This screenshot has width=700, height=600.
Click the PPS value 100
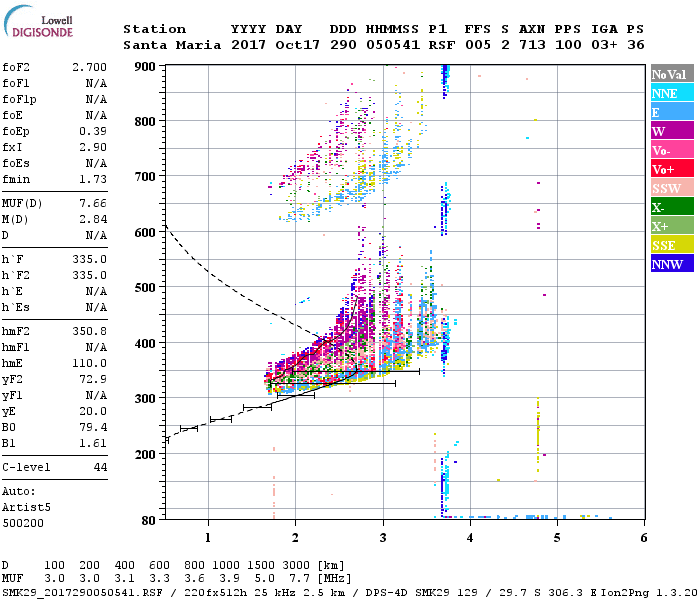(x=568, y=45)
